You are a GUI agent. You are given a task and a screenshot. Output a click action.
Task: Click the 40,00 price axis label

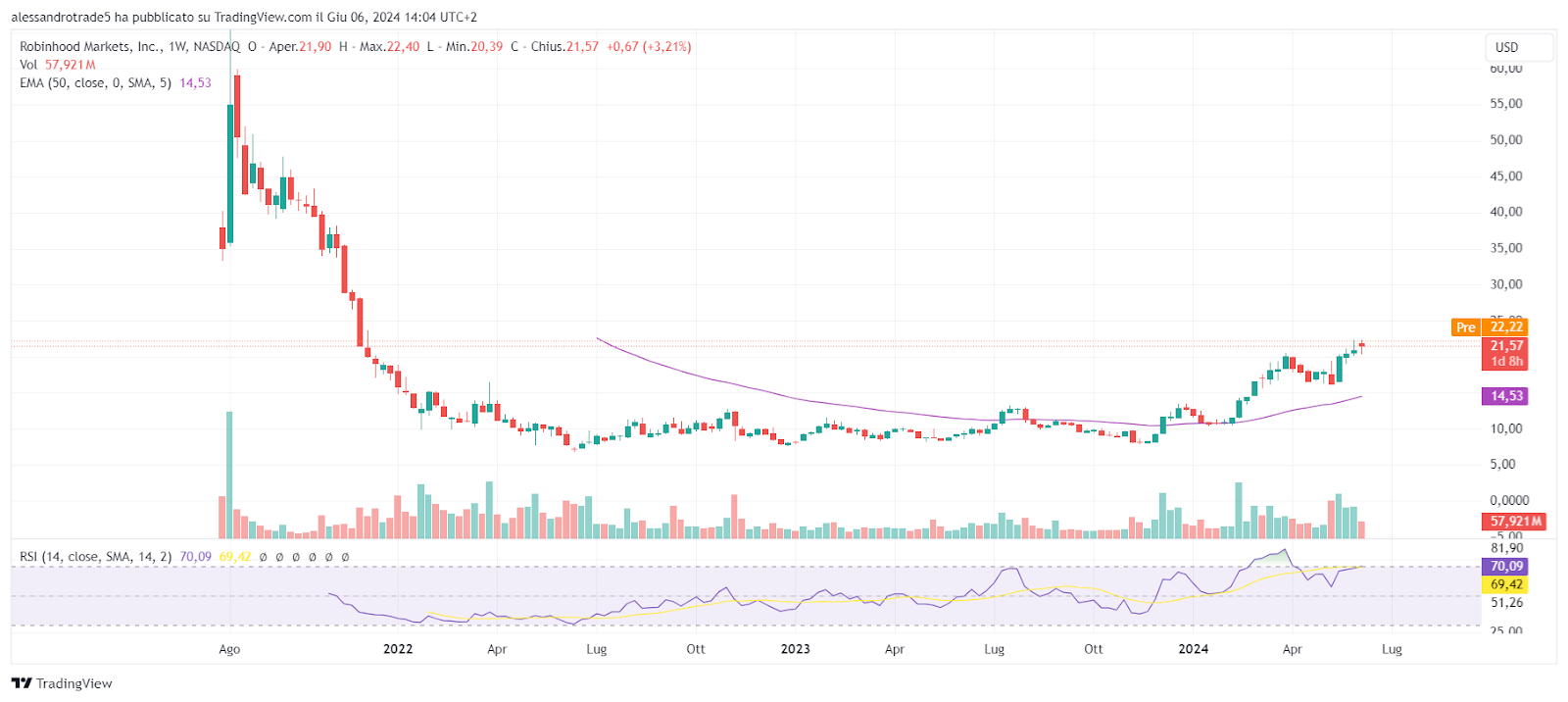[x=1506, y=212]
